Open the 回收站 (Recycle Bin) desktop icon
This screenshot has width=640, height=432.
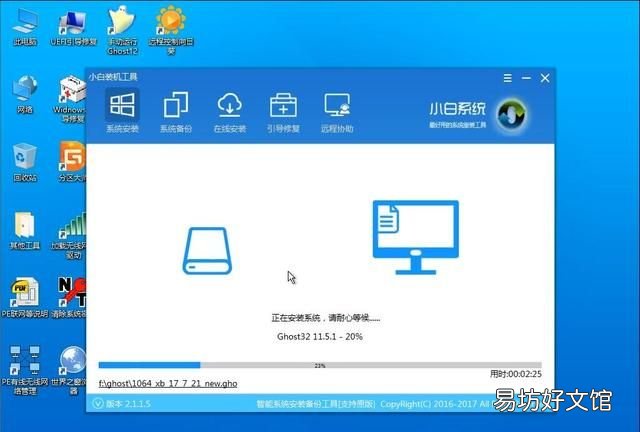click(24, 163)
